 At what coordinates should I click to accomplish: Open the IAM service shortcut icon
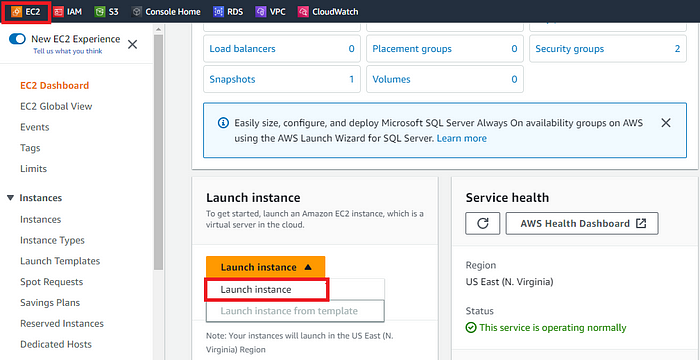coord(58,12)
